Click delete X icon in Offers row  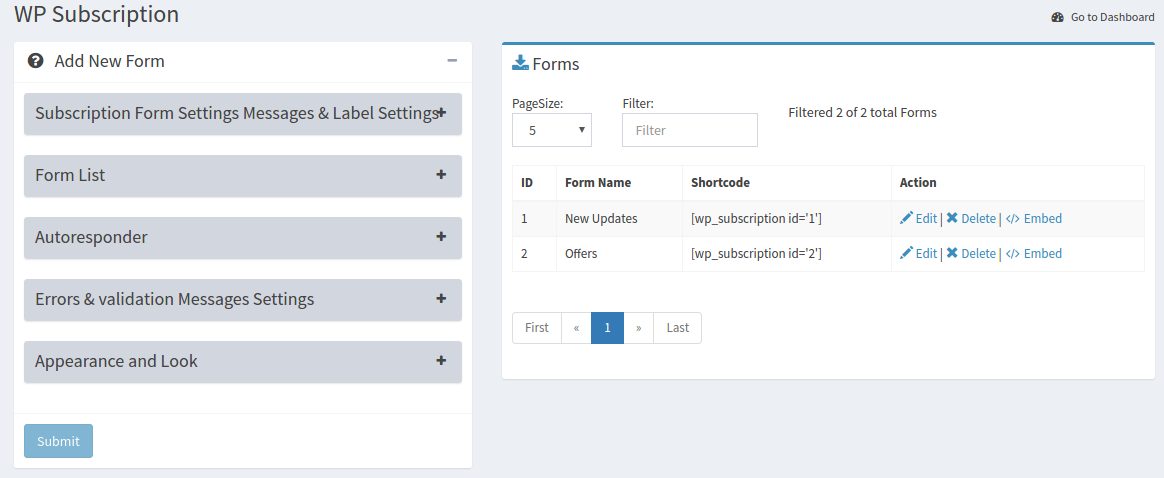[952, 253]
